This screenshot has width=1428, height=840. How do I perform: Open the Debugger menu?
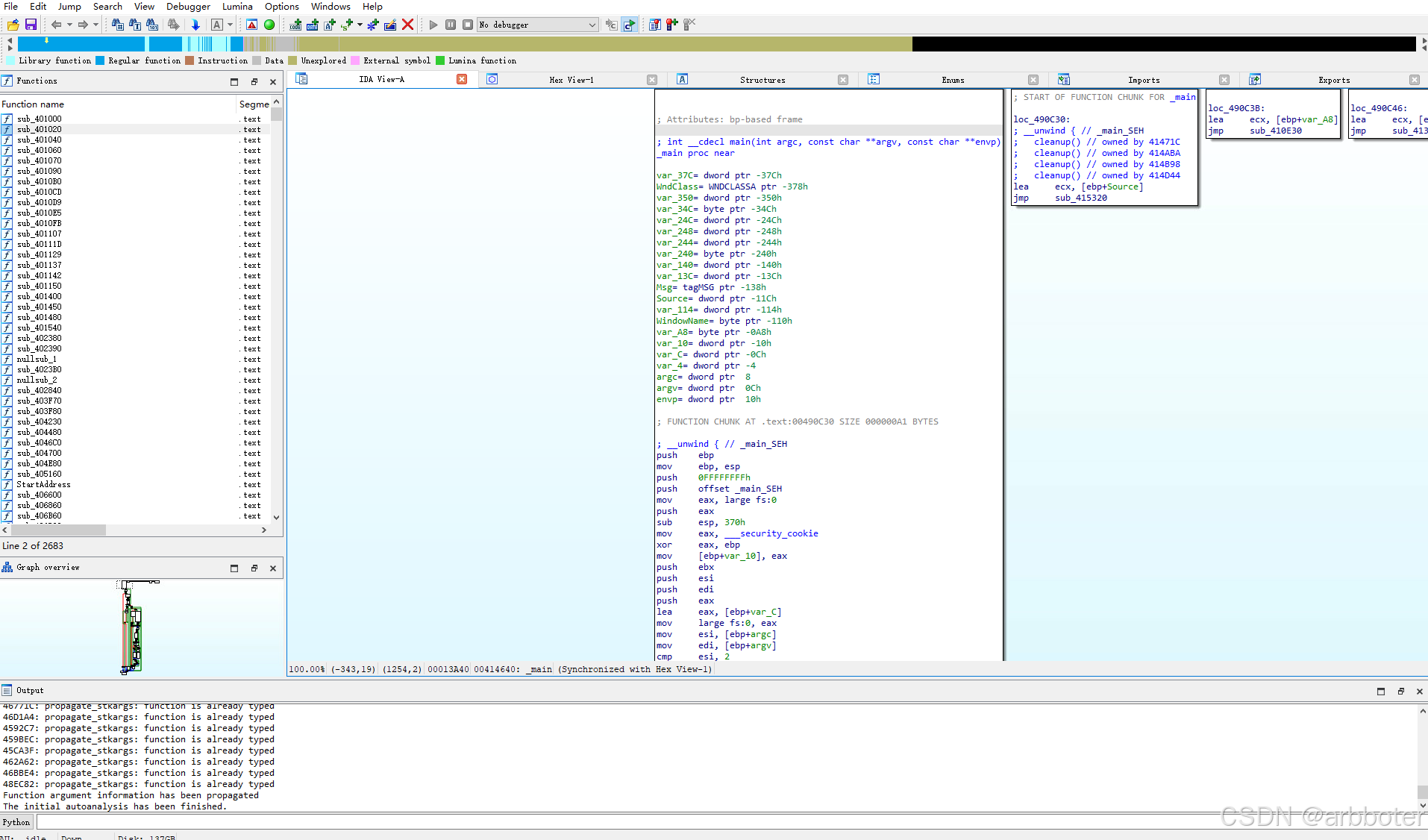point(188,6)
